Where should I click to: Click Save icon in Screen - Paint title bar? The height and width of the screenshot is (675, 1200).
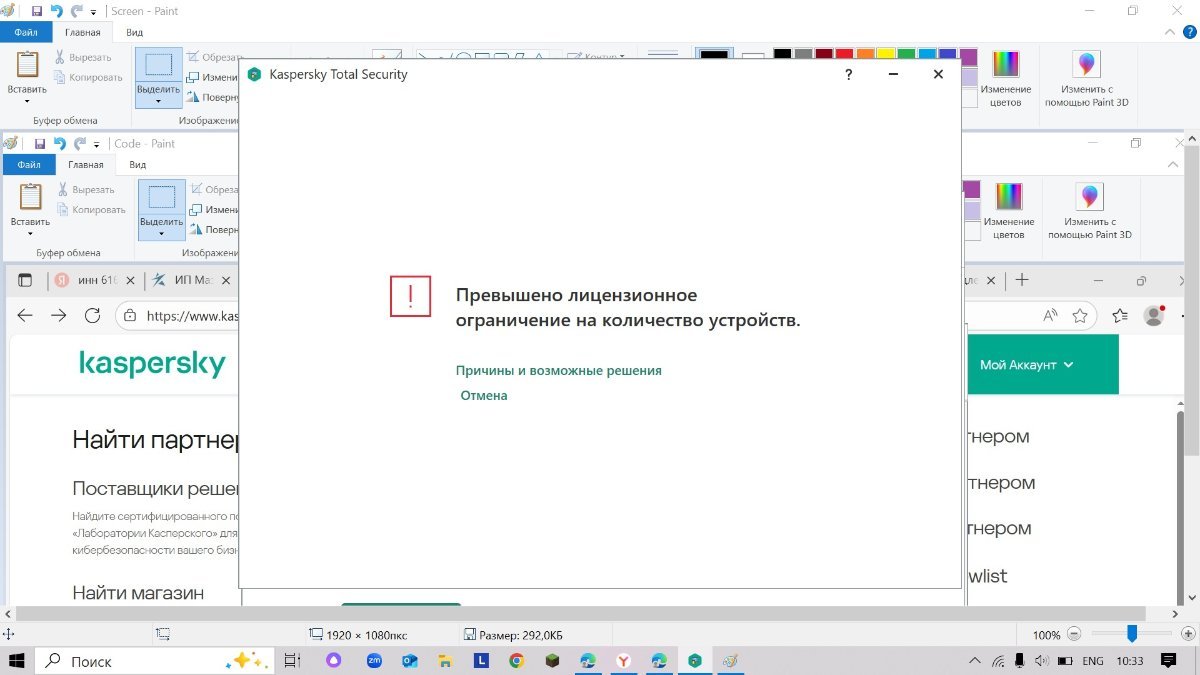click(x=37, y=11)
